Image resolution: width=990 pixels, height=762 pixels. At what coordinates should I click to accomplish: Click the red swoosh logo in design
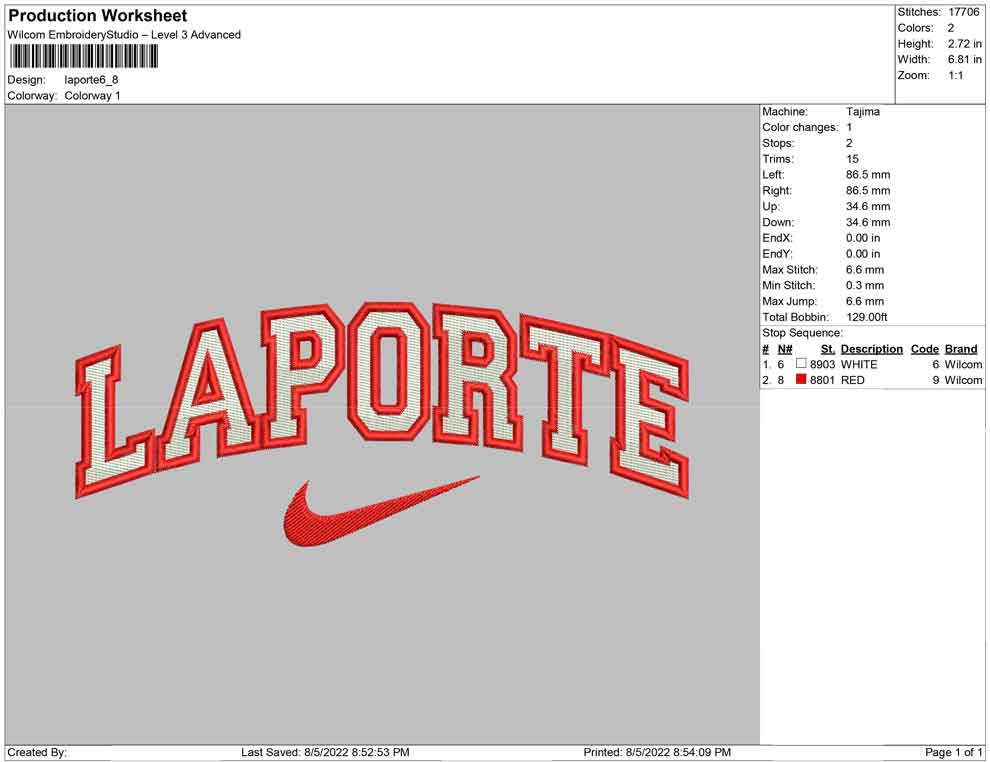pos(381,511)
